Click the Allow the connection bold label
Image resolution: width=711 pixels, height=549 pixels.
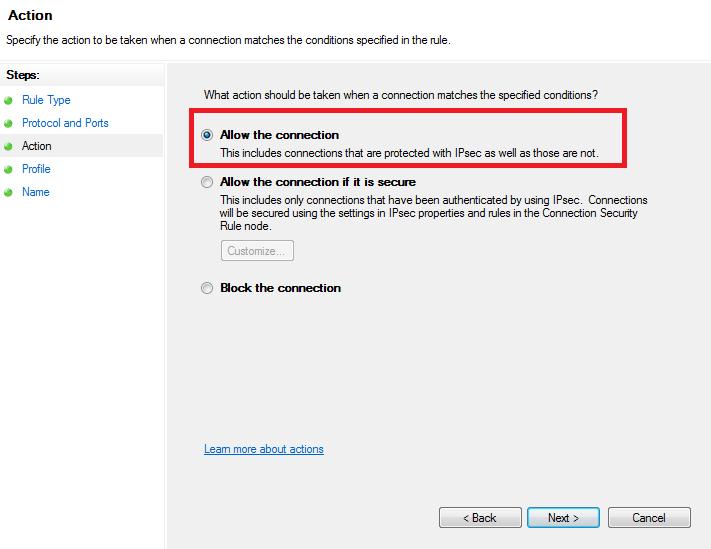click(x=279, y=135)
